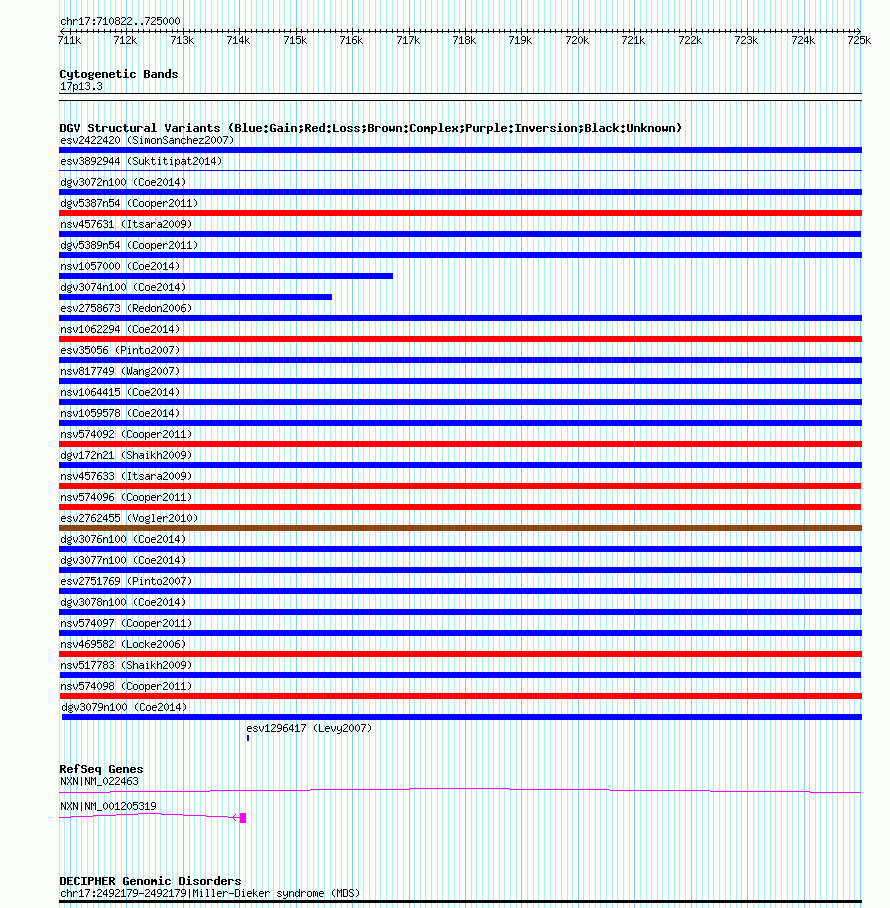Open the esv2751769 (Pinto2007) variant

point(126,581)
